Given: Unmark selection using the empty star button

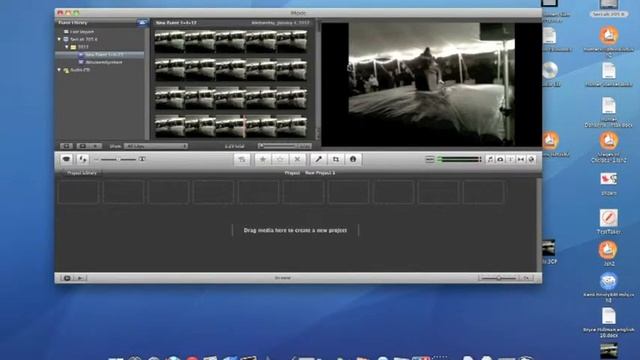Looking at the screenshot, I should point(280,159).
